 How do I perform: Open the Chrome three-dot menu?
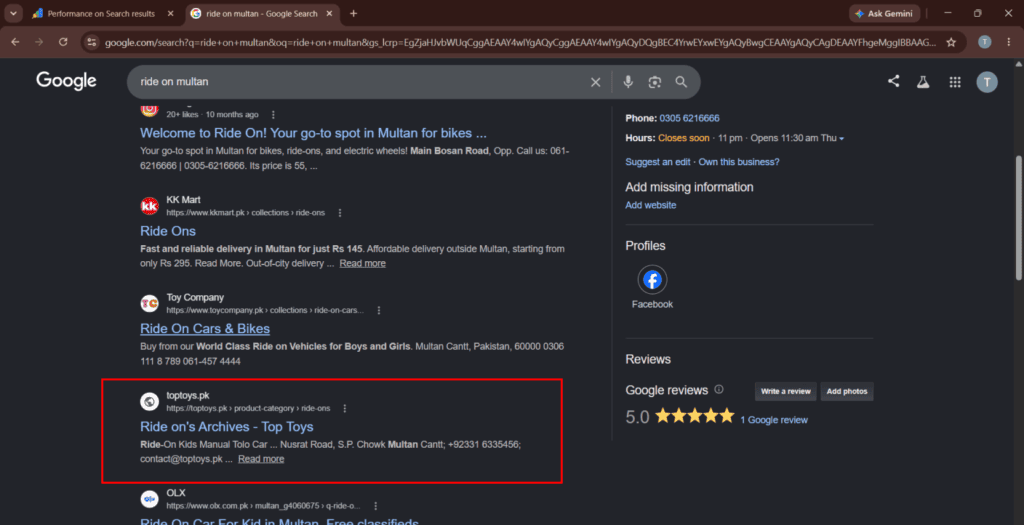[x=1009, y=42]
